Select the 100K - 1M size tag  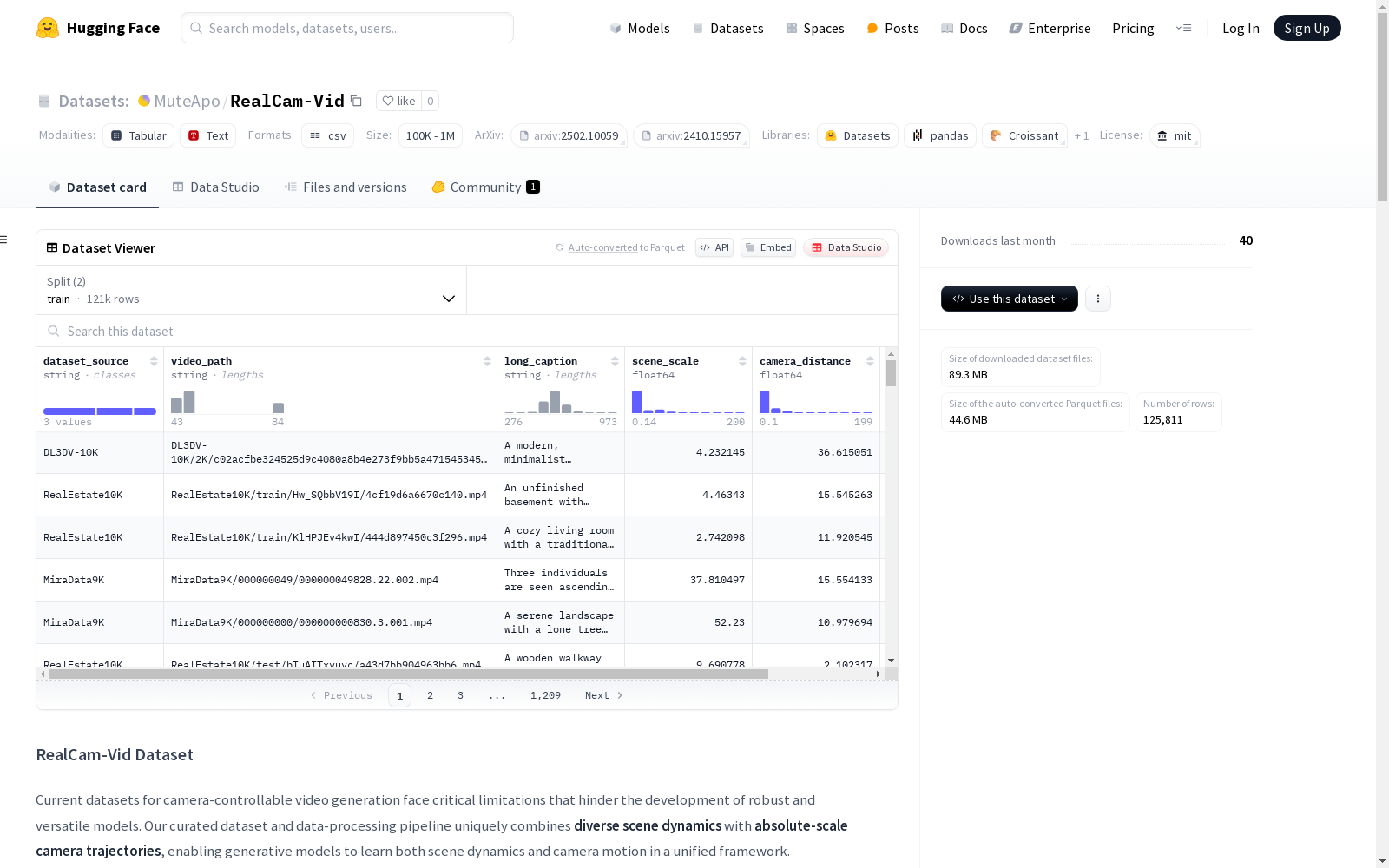pyautogui.click(x=431, y=135)
